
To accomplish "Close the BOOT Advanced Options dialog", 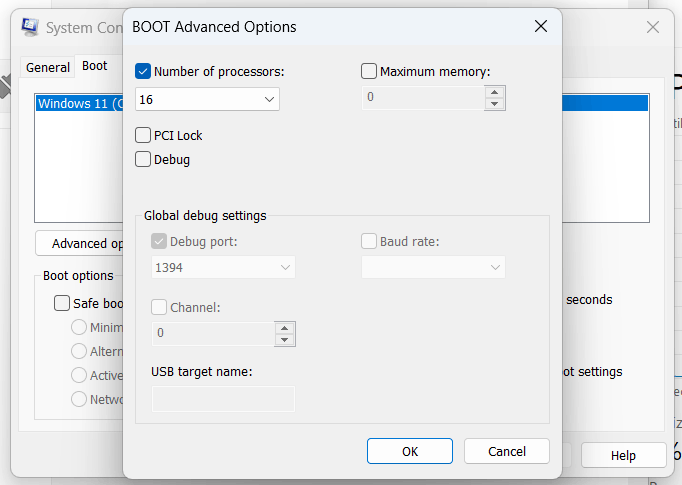I will pos(541,27).
